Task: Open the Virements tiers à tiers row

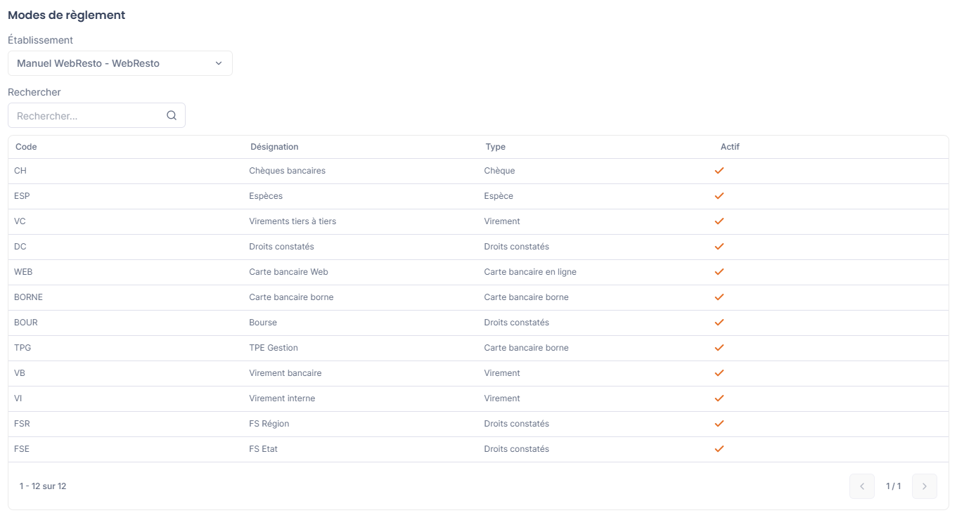Action: coord(478,221)
